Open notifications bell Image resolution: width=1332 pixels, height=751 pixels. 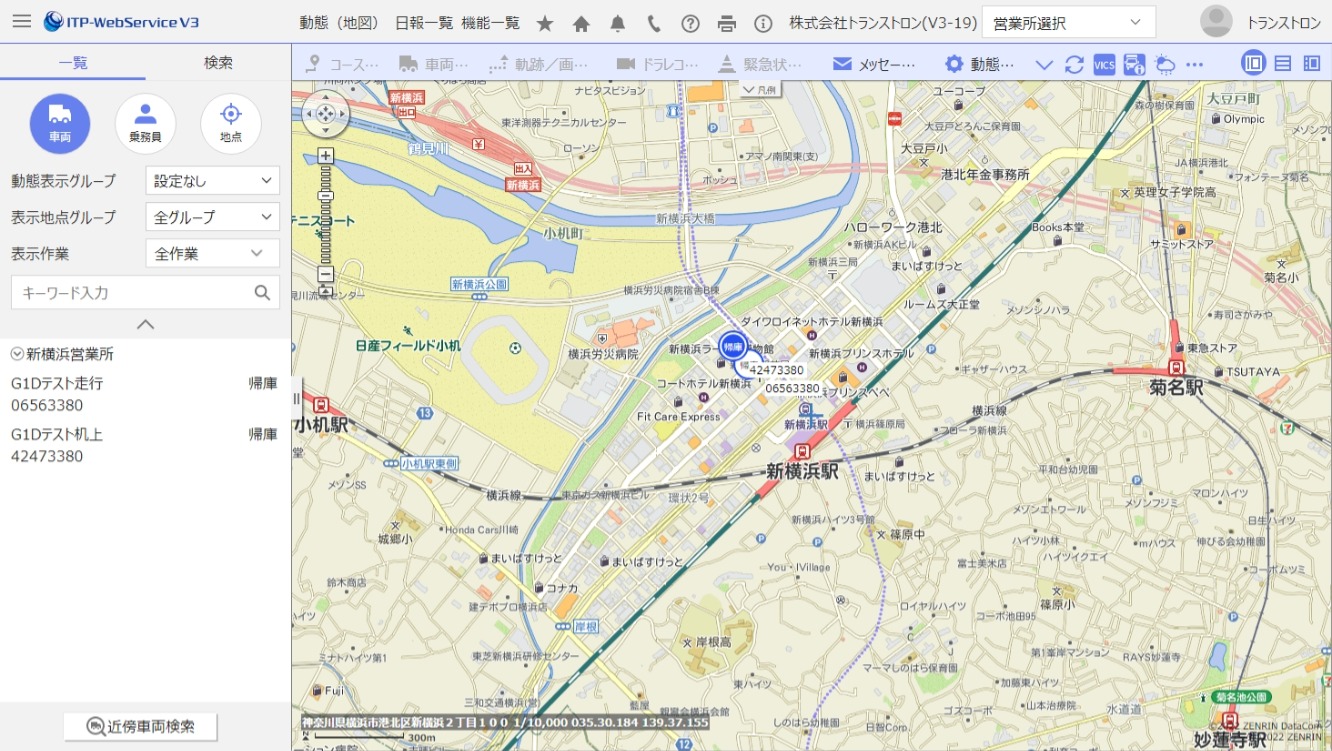click(618, 23)
